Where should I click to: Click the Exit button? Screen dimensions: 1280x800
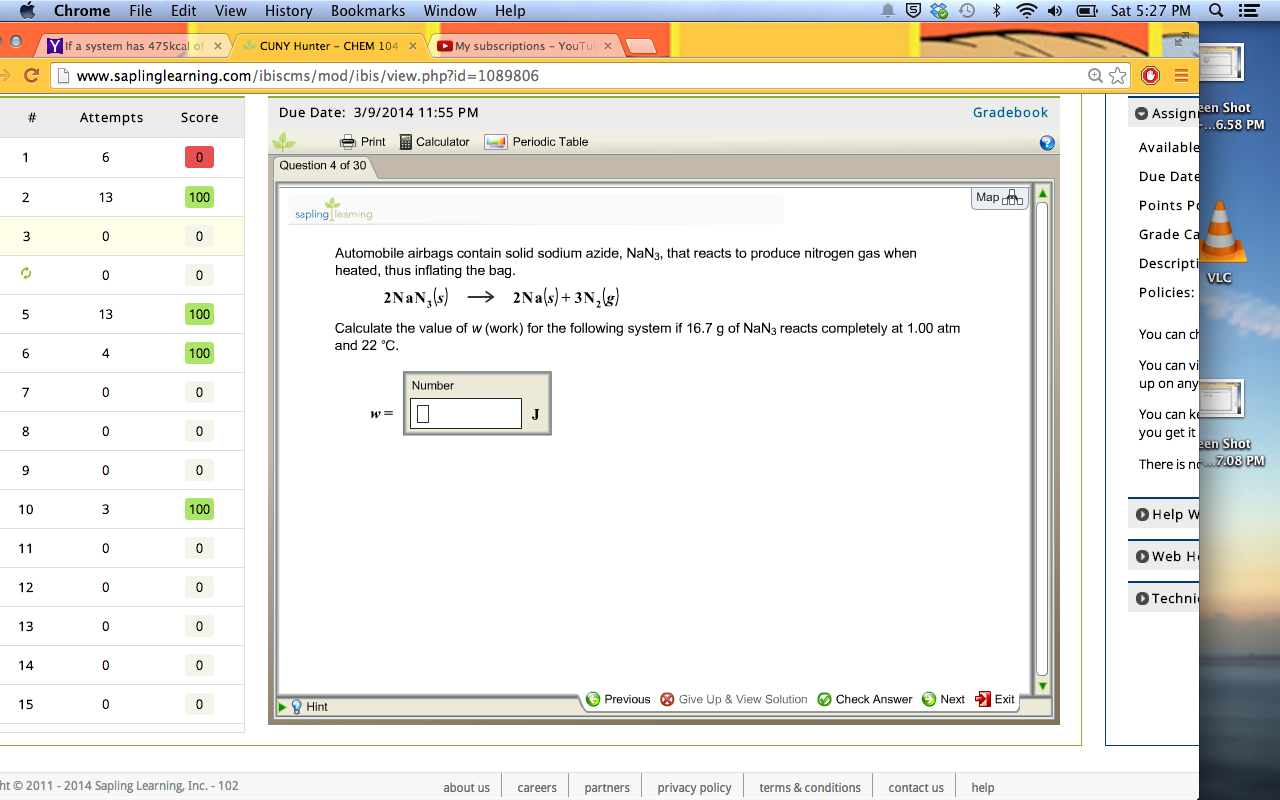tap(995, 699)
